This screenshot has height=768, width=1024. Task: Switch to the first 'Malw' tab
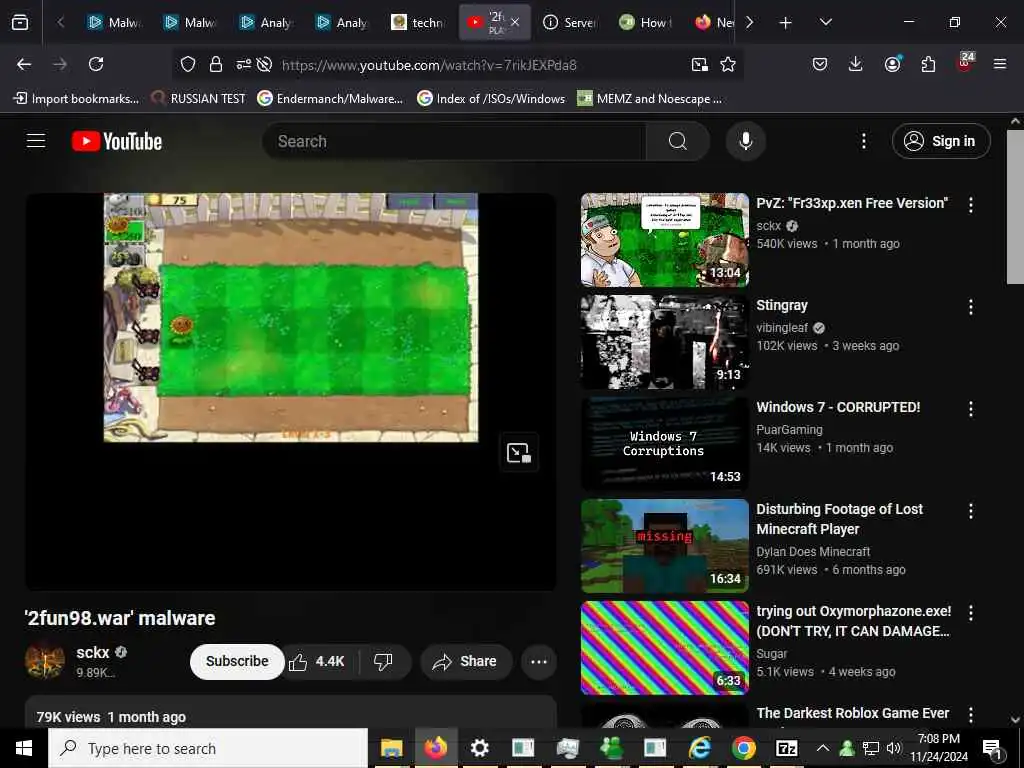coord(114,22)
